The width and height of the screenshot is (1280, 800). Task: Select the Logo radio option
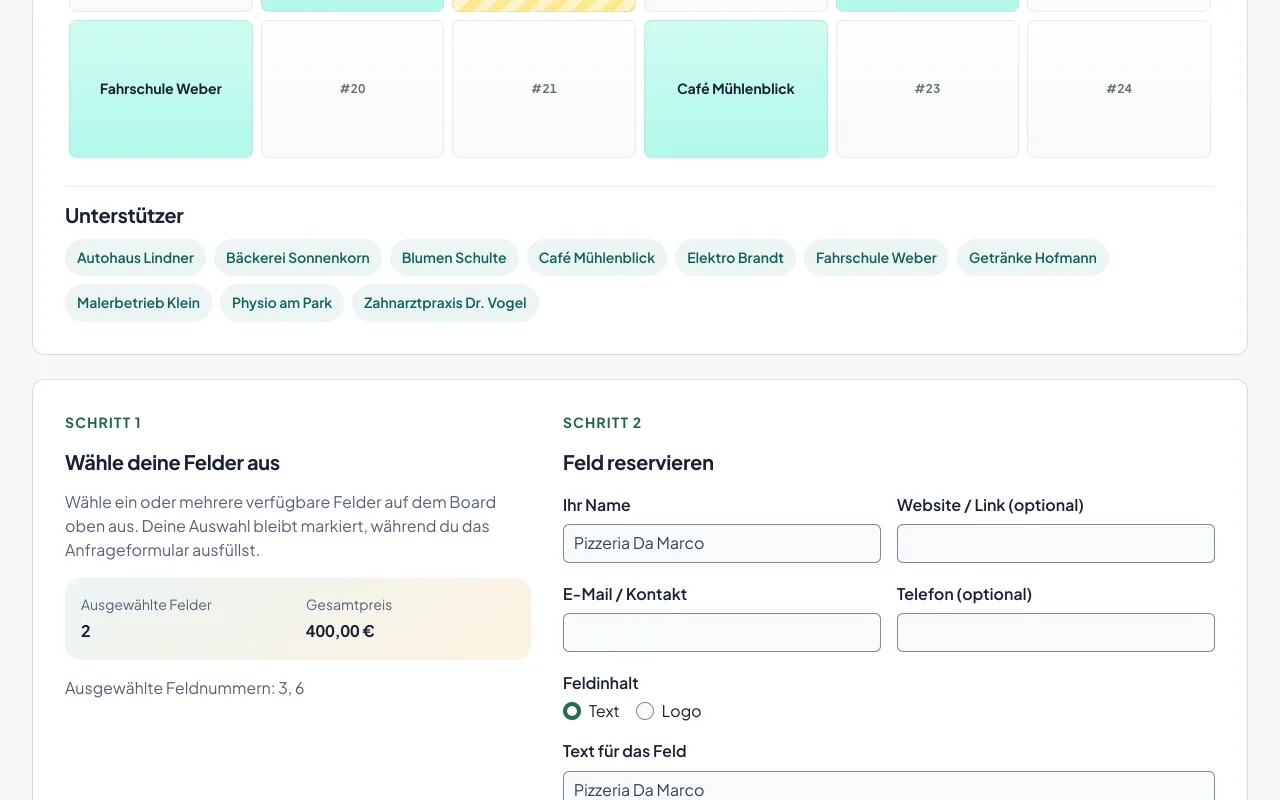click(x=645, y=711)
